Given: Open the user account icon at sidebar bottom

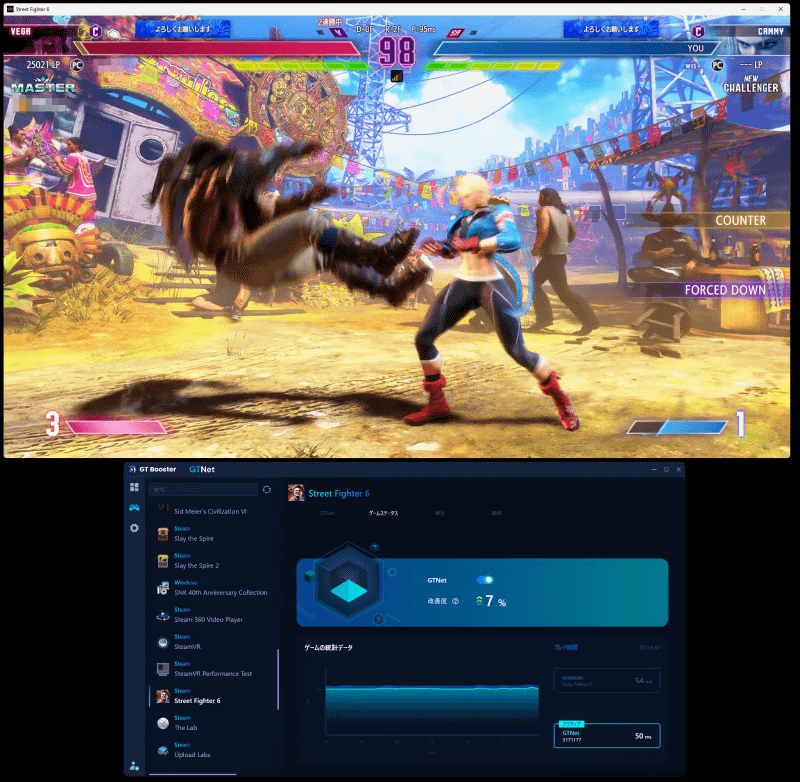Looking at the screenshot, I should click(x=134, y=766).
